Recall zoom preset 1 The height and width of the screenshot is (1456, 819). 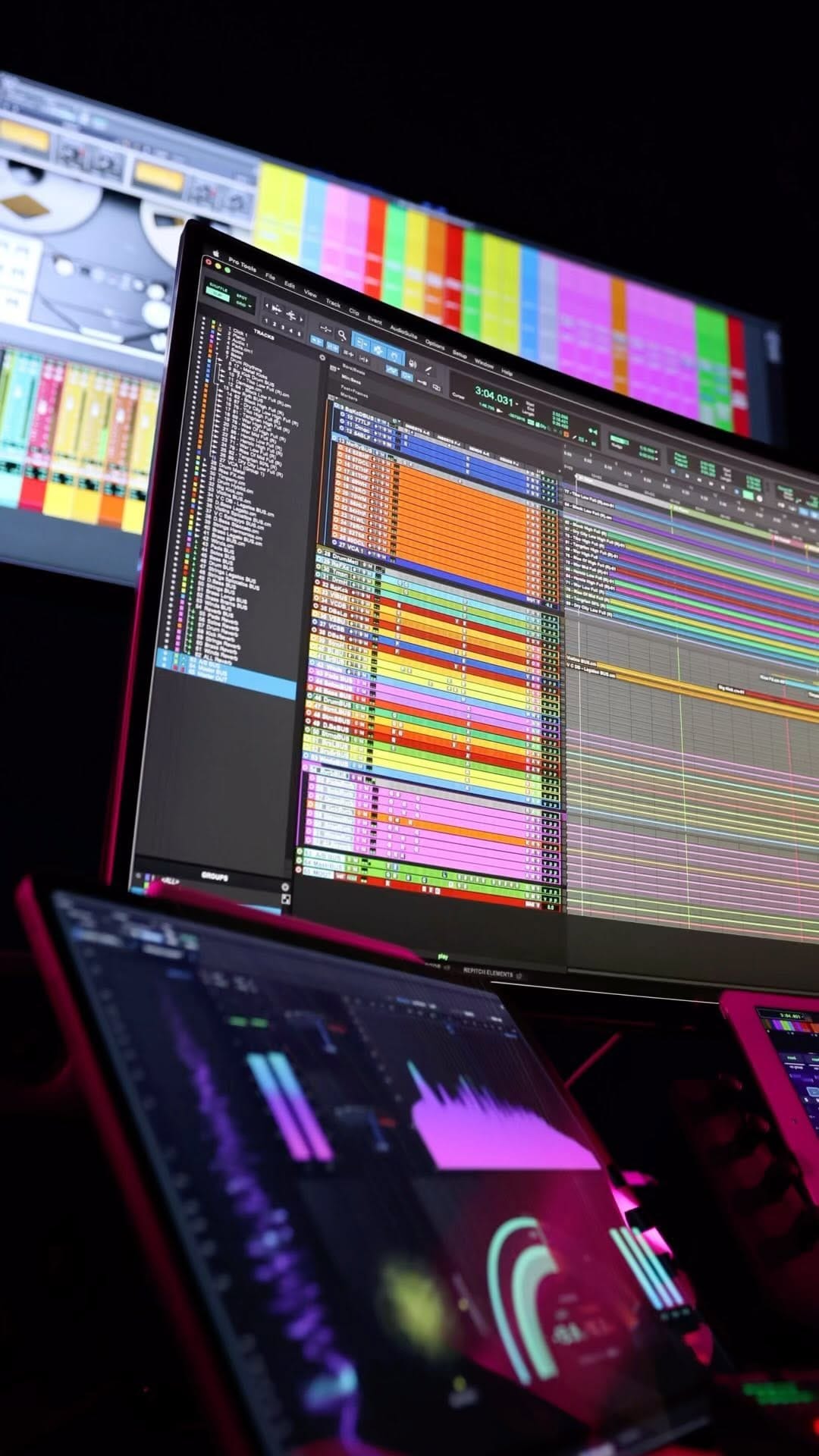coord(266,322)
